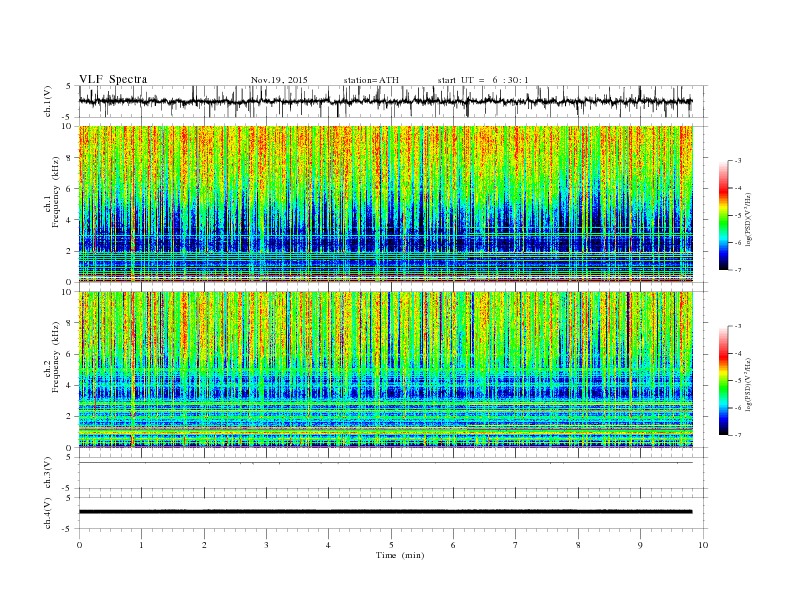Viewport: 792px width, 612px height.
Task: Select the date text "Nov.19, 2015"
Action: click(279, 80)
